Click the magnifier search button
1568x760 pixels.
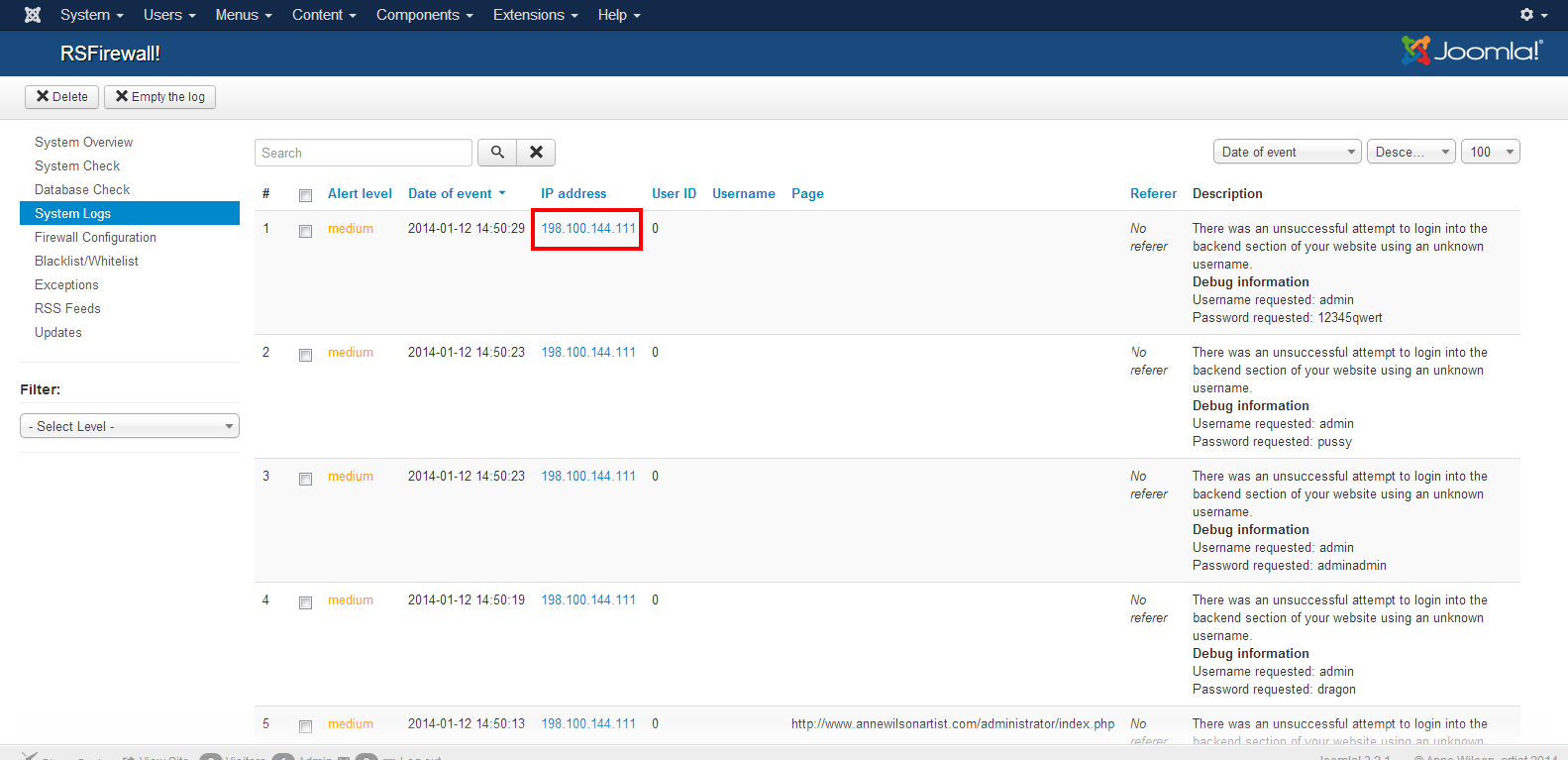click(x=497, y=153)
